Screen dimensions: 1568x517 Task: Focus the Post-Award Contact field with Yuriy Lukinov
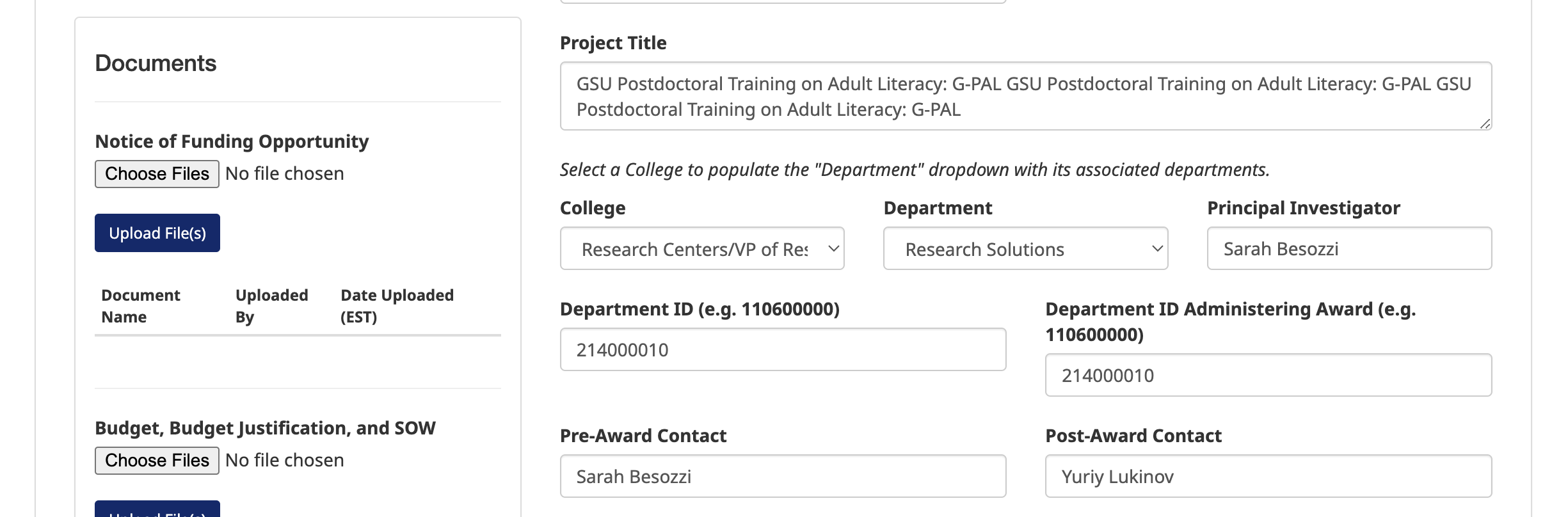[x=1268, y=477]
